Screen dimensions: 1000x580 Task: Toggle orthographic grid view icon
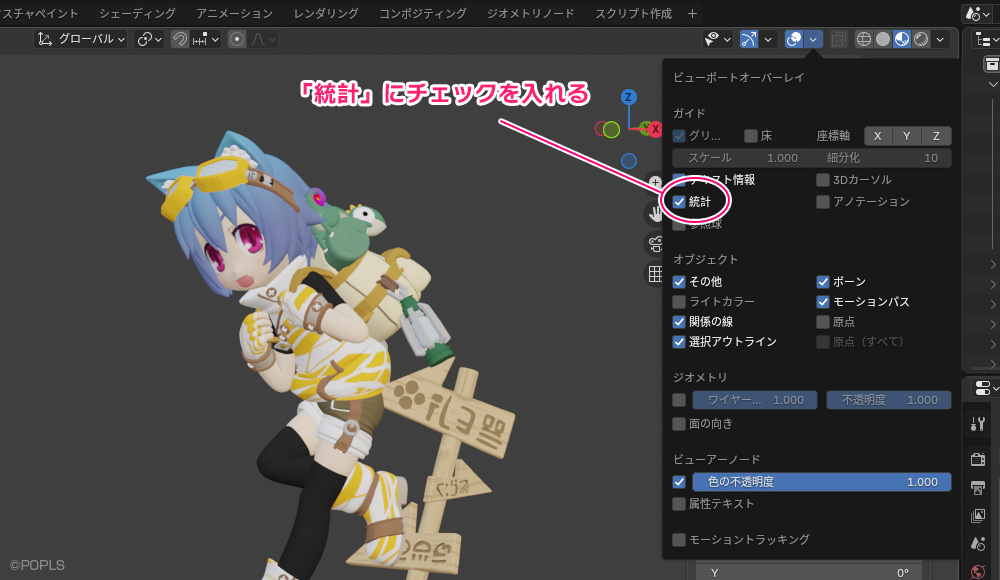(655, 274)
